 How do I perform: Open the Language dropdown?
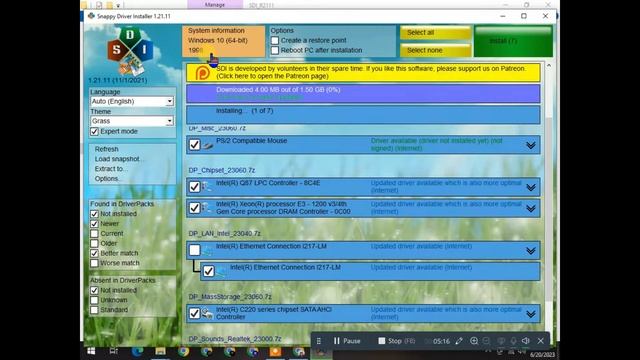point(132,101)
